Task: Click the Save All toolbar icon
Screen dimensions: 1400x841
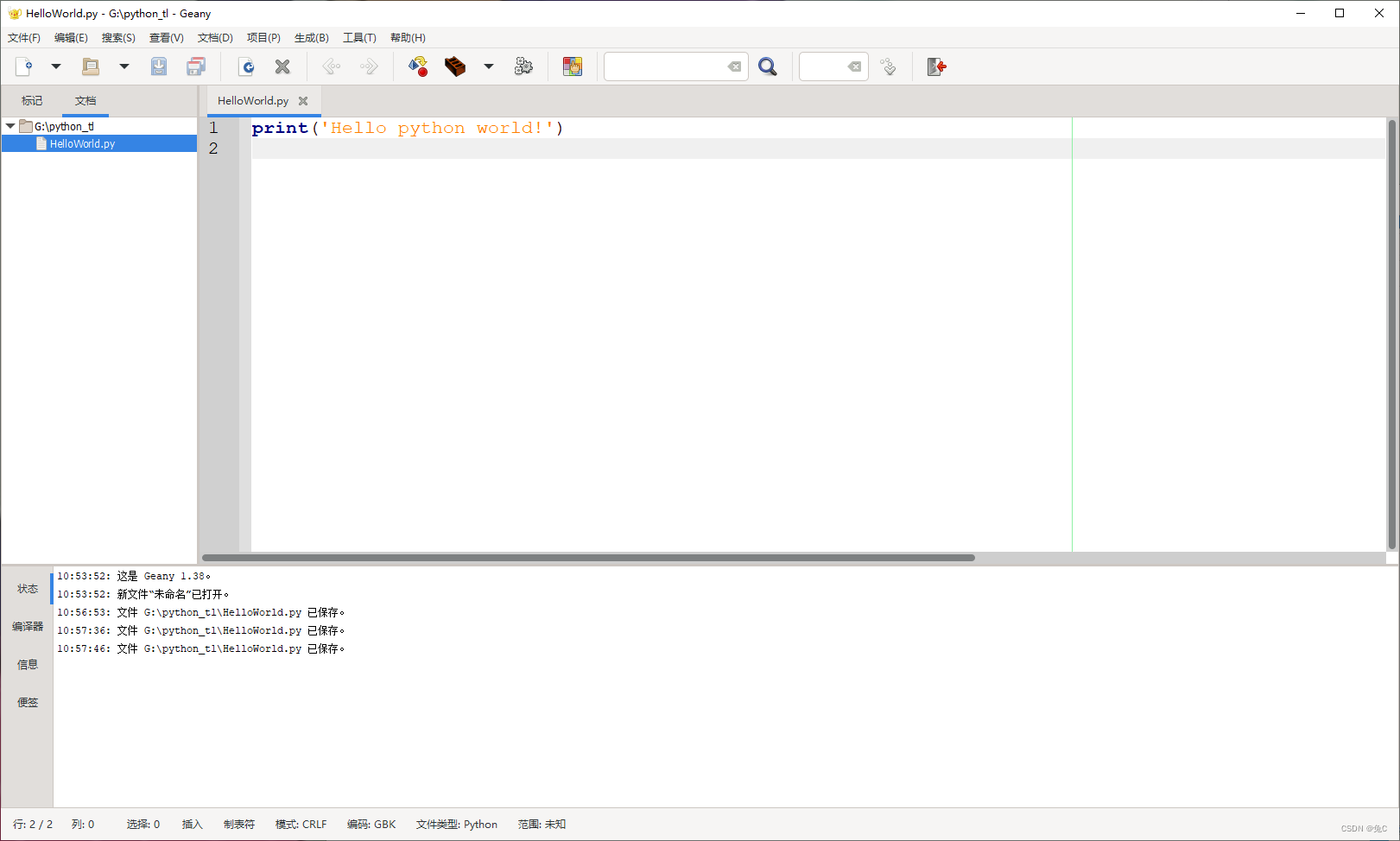Action: (x=196, y=66)
